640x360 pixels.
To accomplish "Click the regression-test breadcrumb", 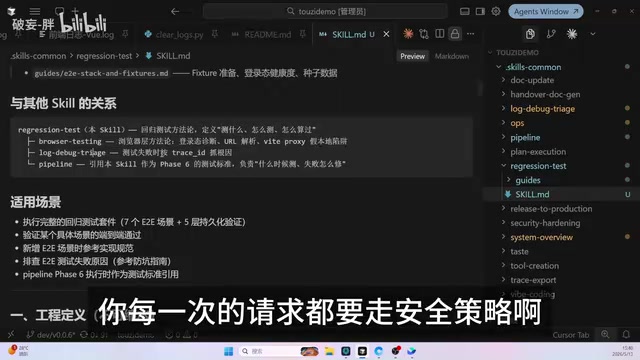I will pyautogui.click(x=104, y=56).
